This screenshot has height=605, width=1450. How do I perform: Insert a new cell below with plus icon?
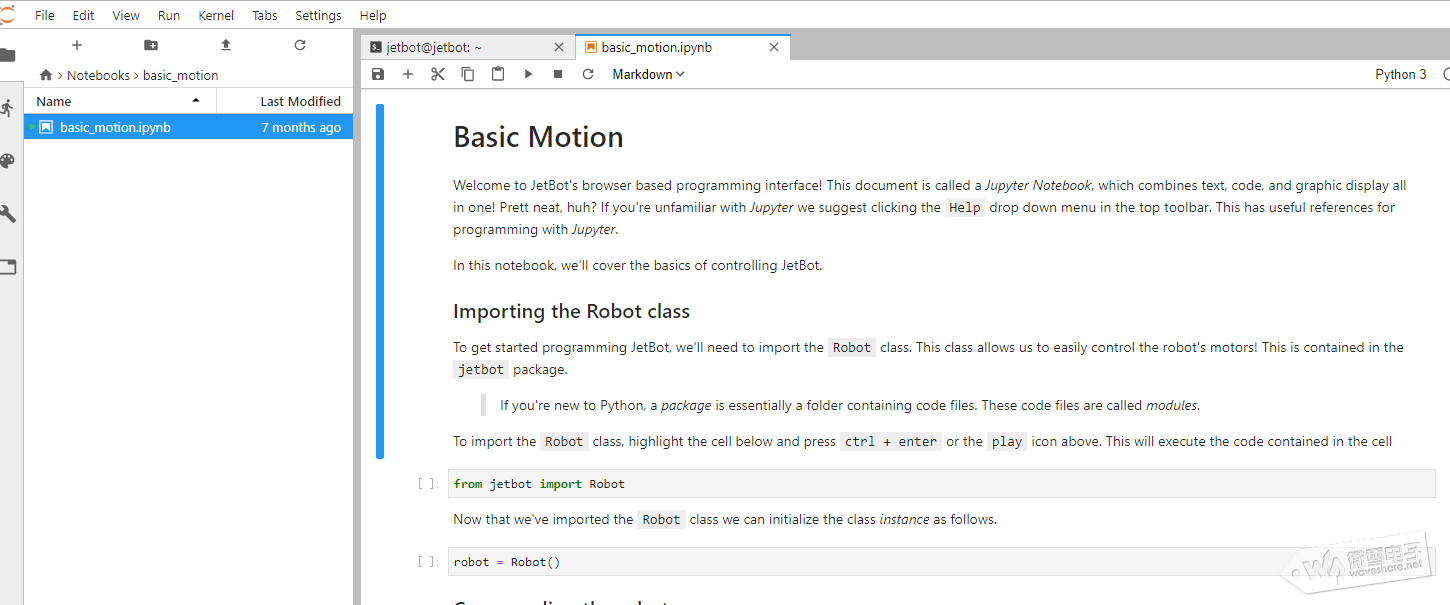[x=407, y=74]
